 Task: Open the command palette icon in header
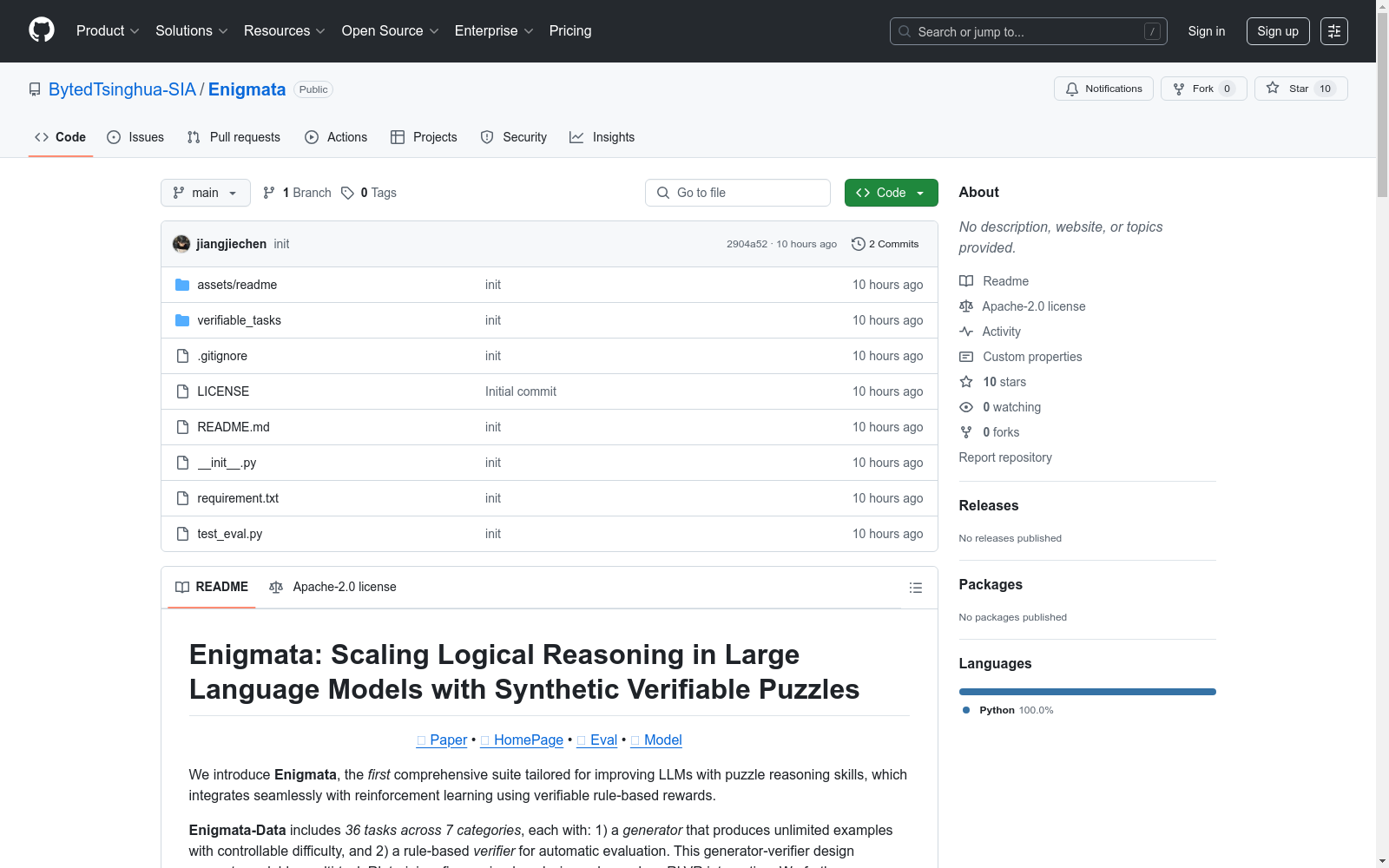[x=1333, y=31]
